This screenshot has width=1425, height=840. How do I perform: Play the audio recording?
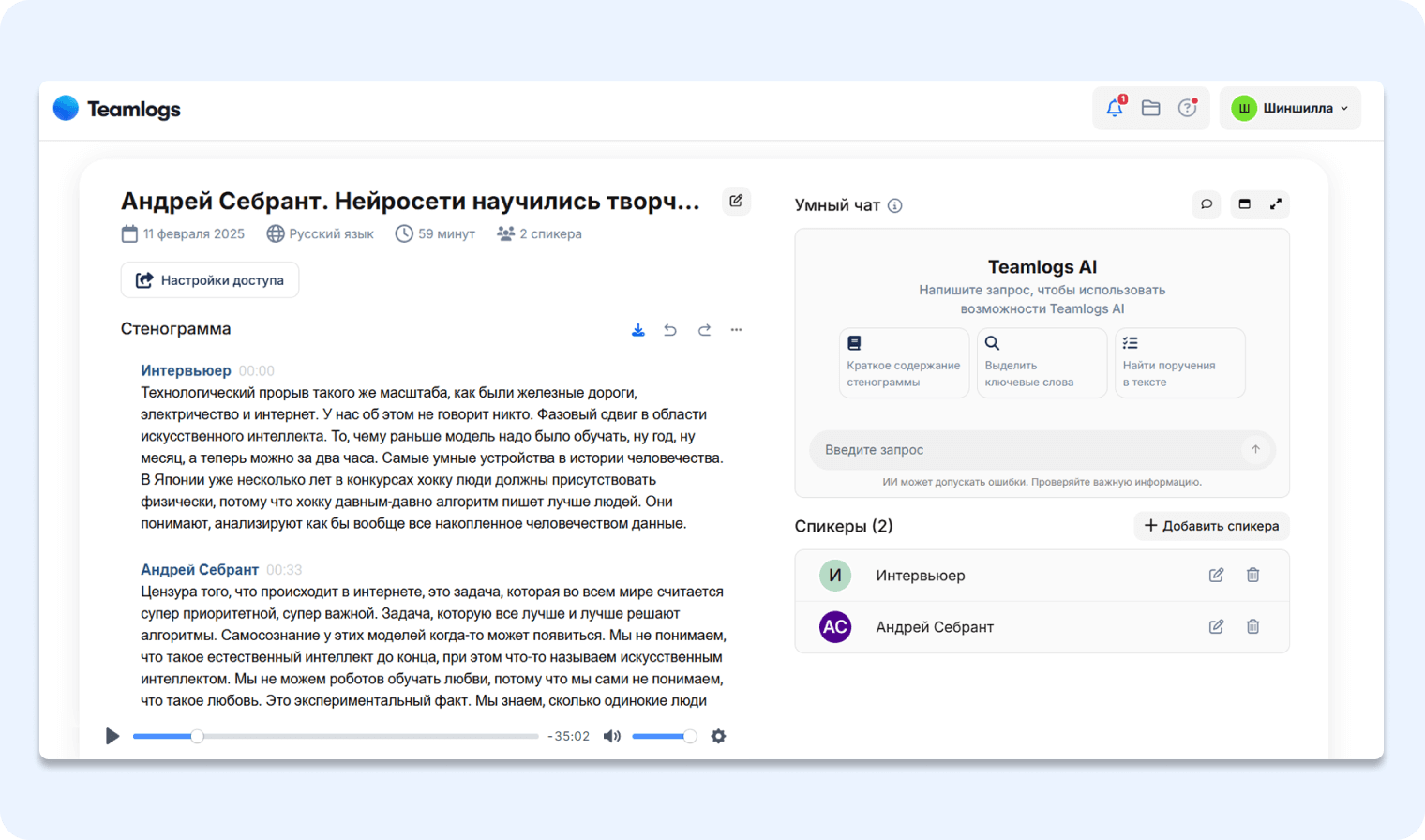coord(112,736)
